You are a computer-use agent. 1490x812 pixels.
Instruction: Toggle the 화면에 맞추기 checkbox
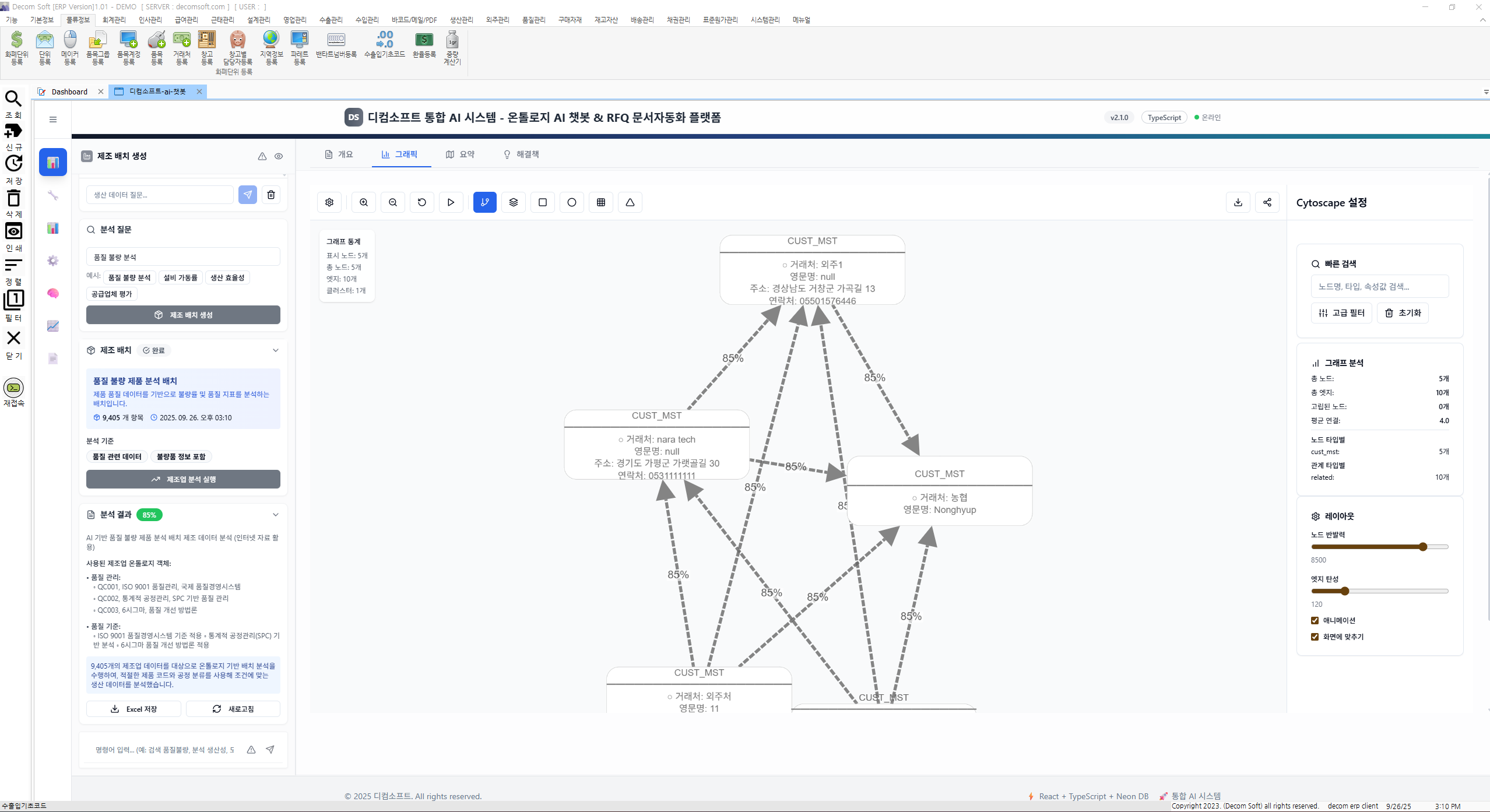click(x=1315, y=637)
